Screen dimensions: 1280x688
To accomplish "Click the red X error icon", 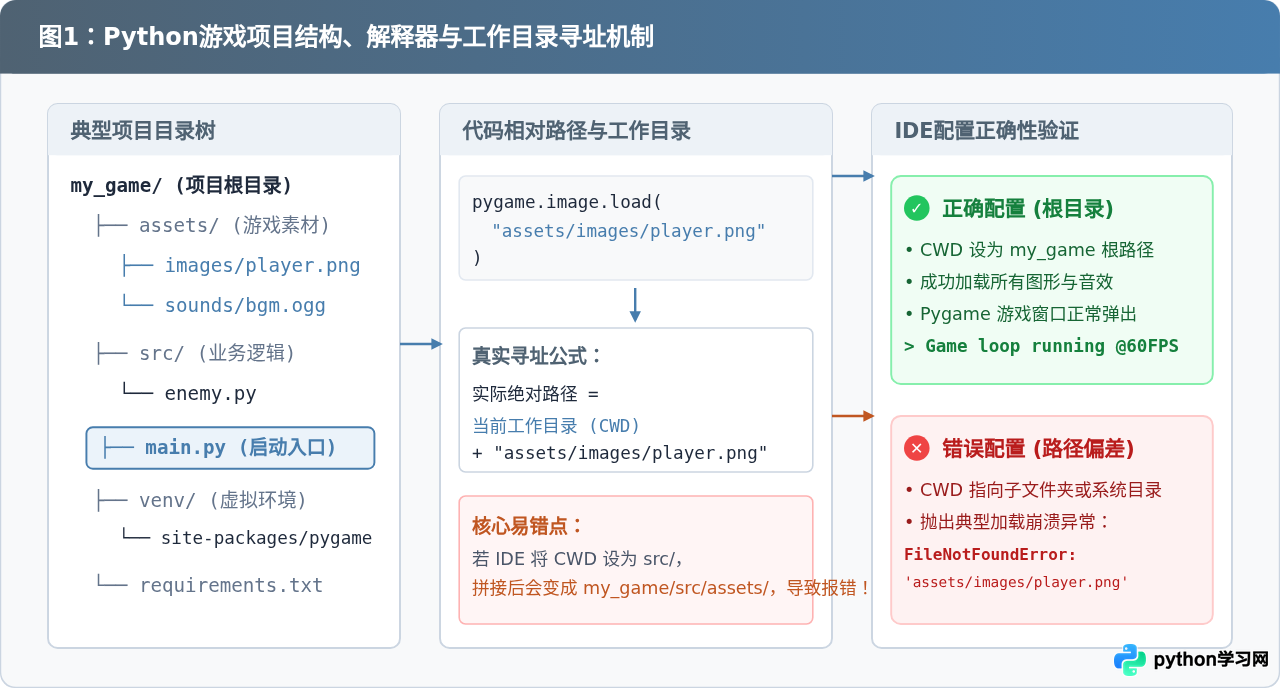I will click(x=917, y=448).
